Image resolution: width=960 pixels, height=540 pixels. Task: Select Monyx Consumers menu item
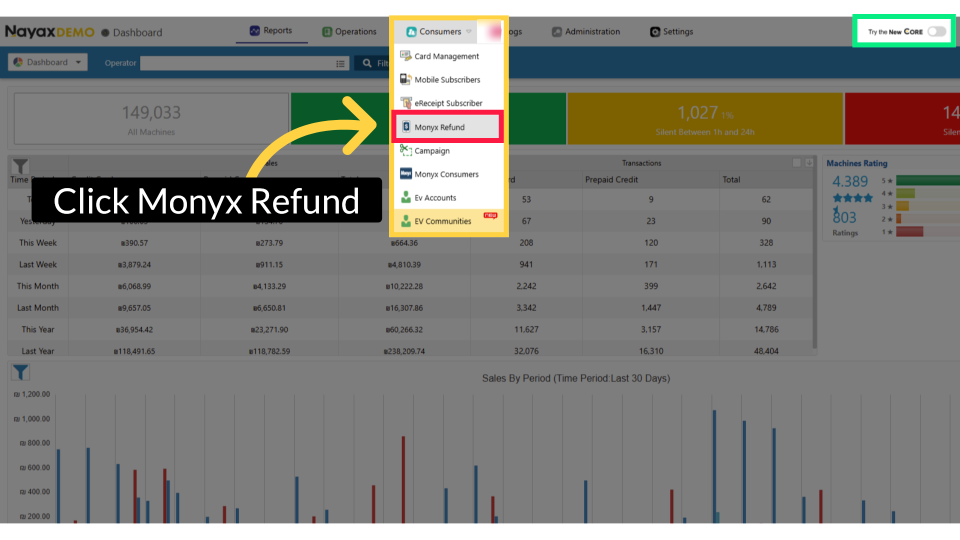[x=448, y=173]
